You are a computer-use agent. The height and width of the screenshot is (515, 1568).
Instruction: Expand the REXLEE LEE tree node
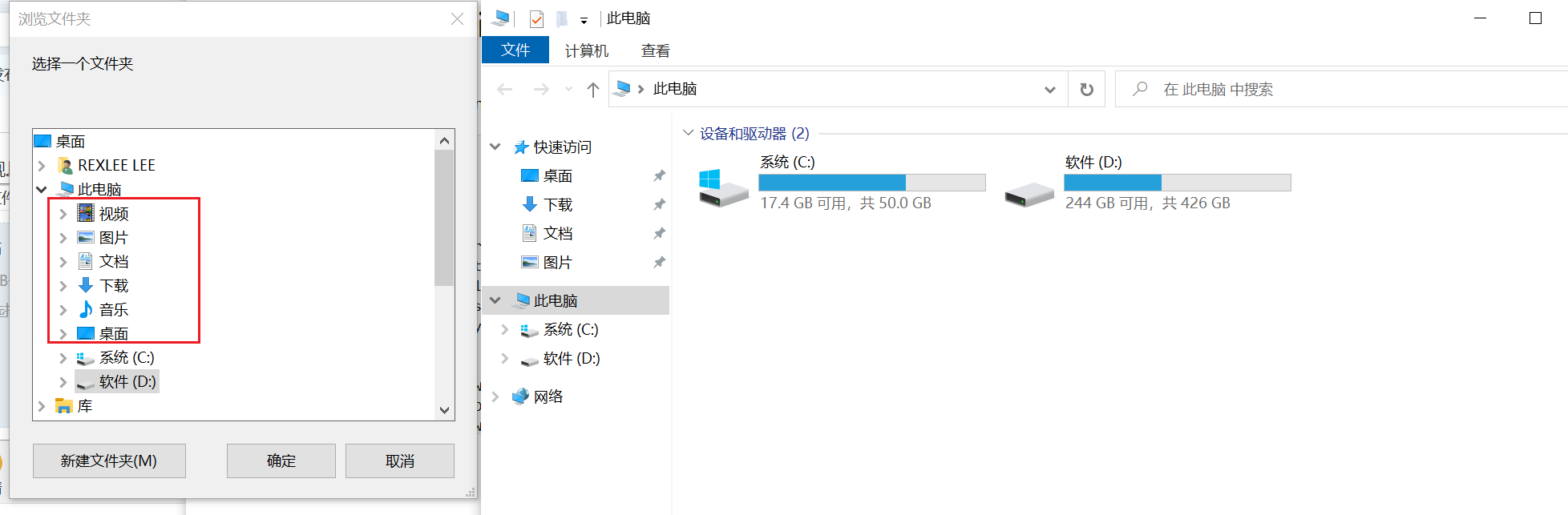42,166
